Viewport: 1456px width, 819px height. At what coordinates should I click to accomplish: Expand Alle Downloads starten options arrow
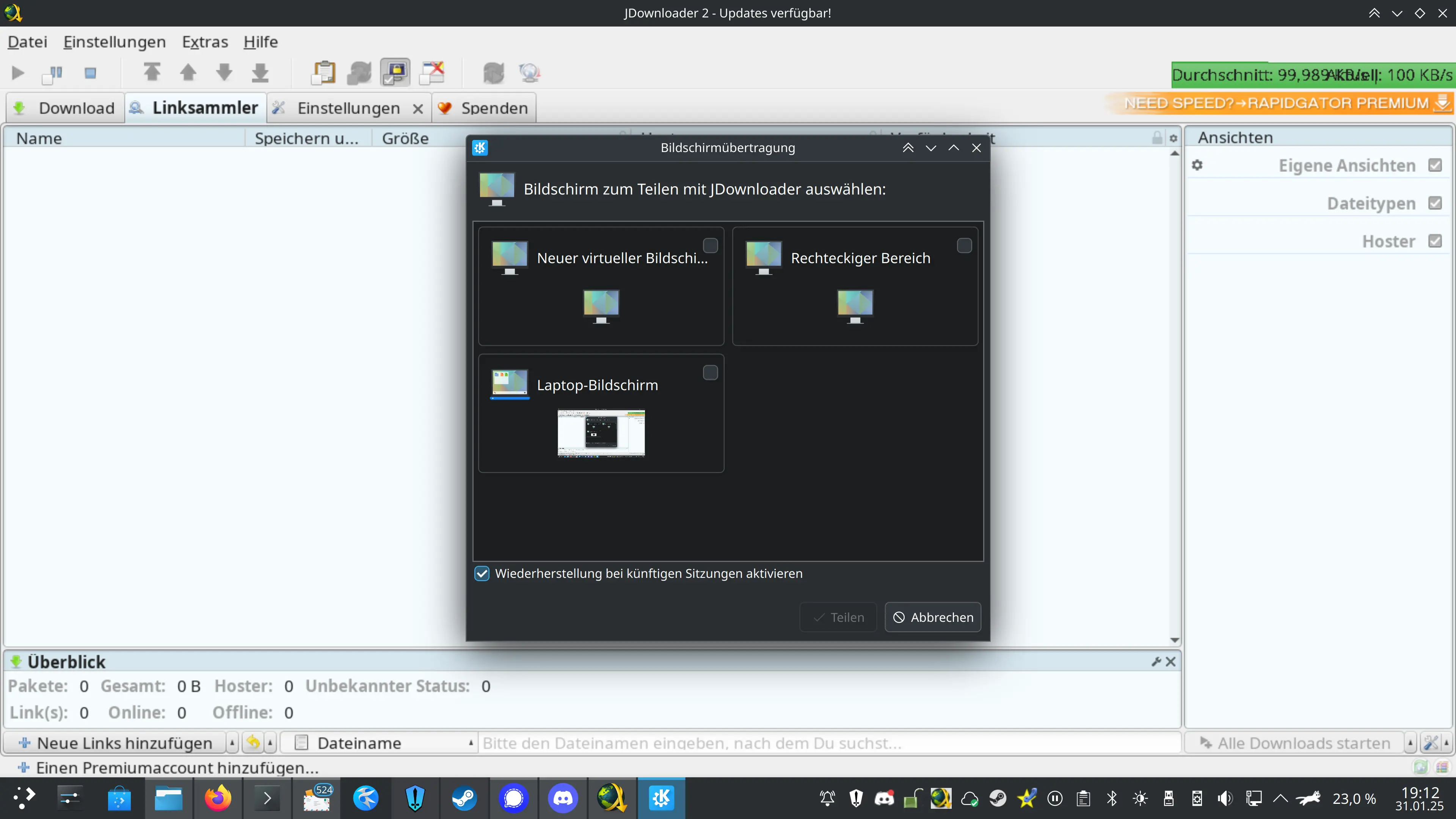pyautogui.click(x=1410, y=743)
